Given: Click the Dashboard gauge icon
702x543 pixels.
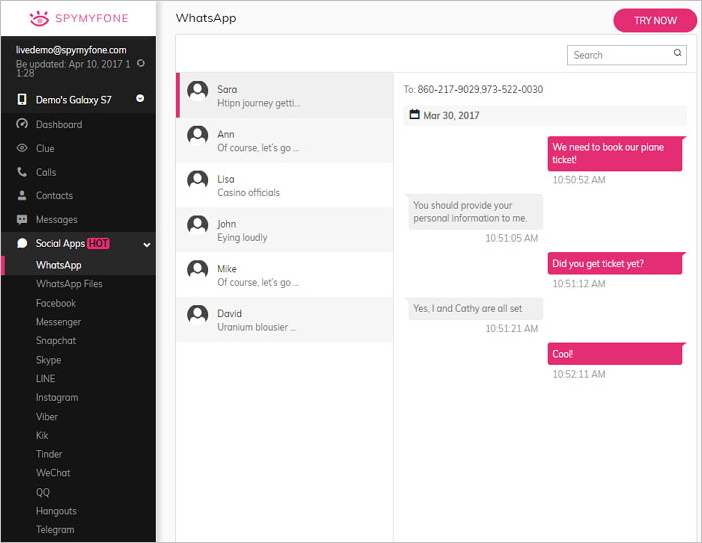Looking at the screenshot, I should 22,124.
